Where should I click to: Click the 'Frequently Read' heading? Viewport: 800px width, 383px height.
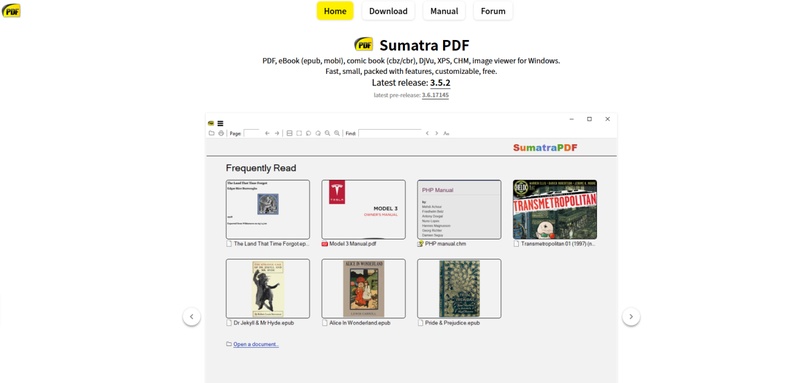(261, 168)
